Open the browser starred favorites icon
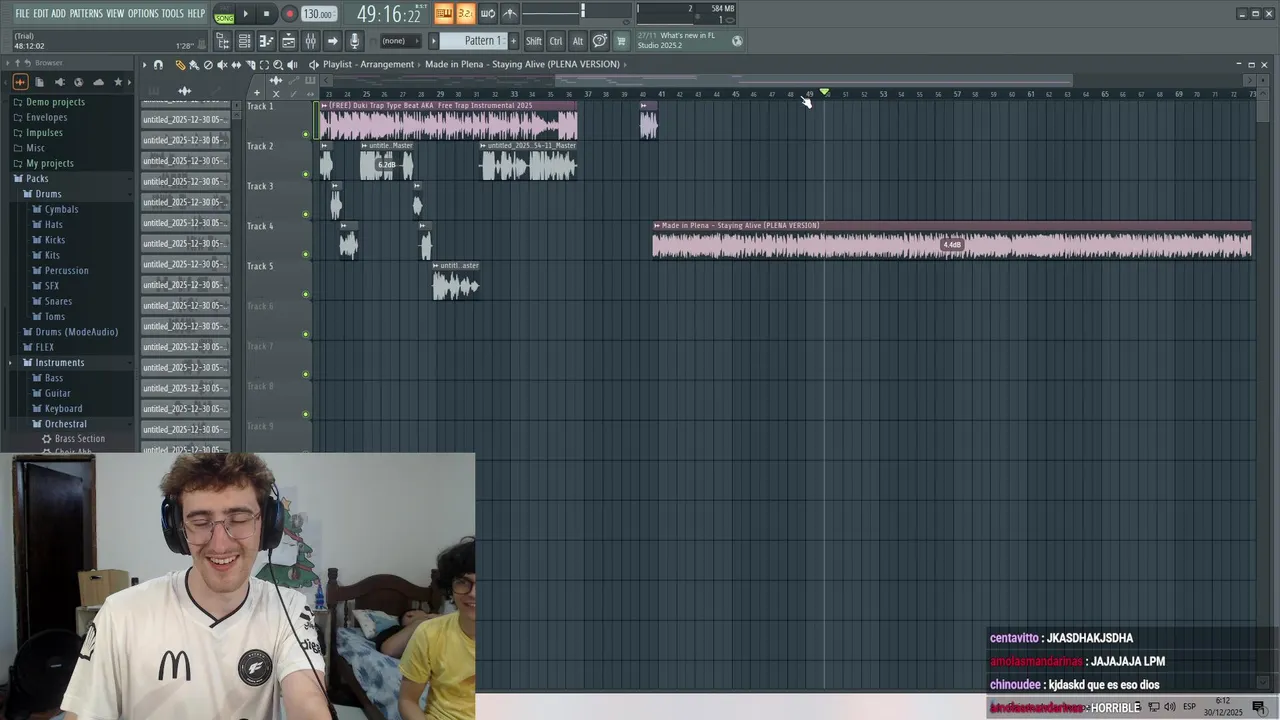The image size is (1280, 720). (118, 82)
